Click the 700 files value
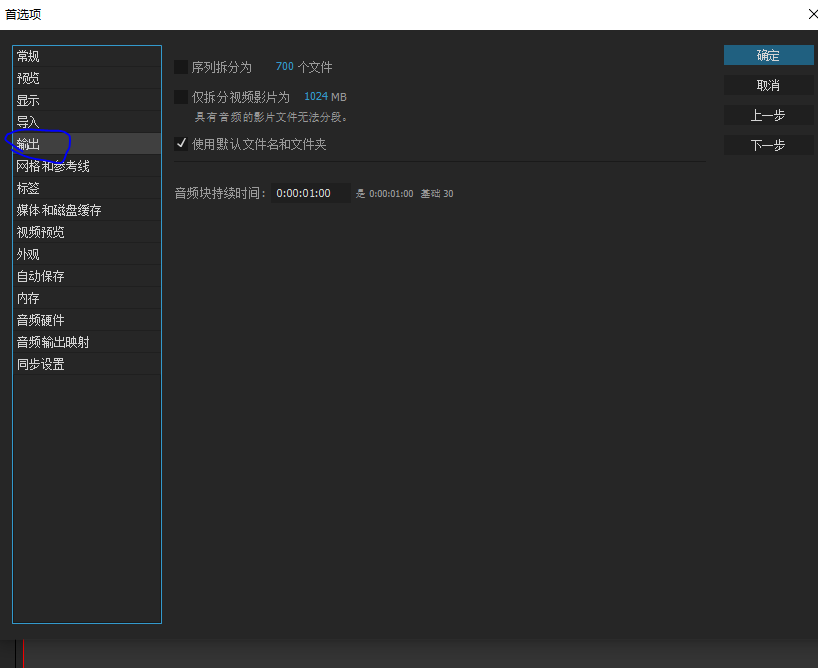The image size is (818, 668). point(284,67)
